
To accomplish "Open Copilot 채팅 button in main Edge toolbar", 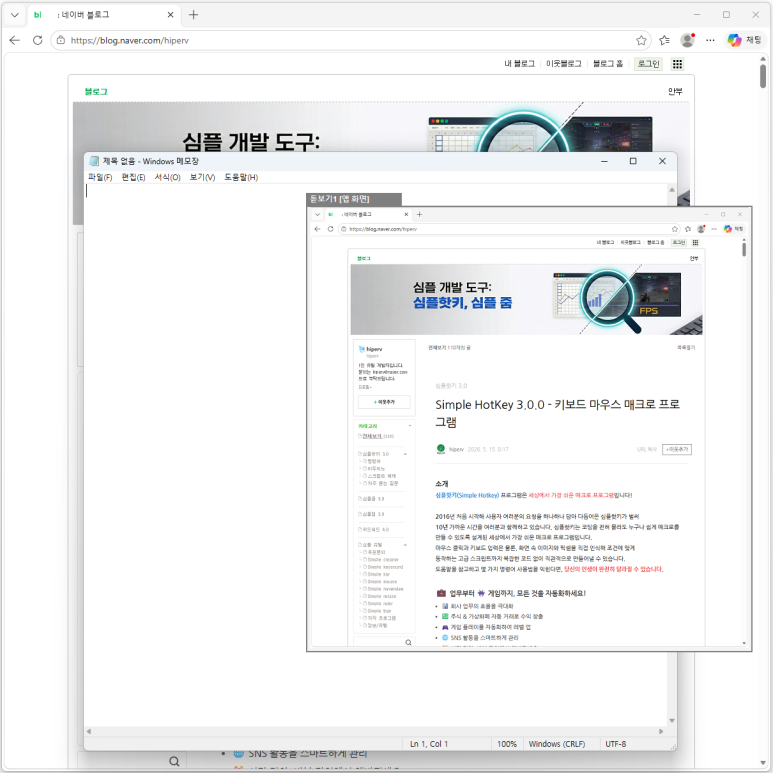I will 744,40.
